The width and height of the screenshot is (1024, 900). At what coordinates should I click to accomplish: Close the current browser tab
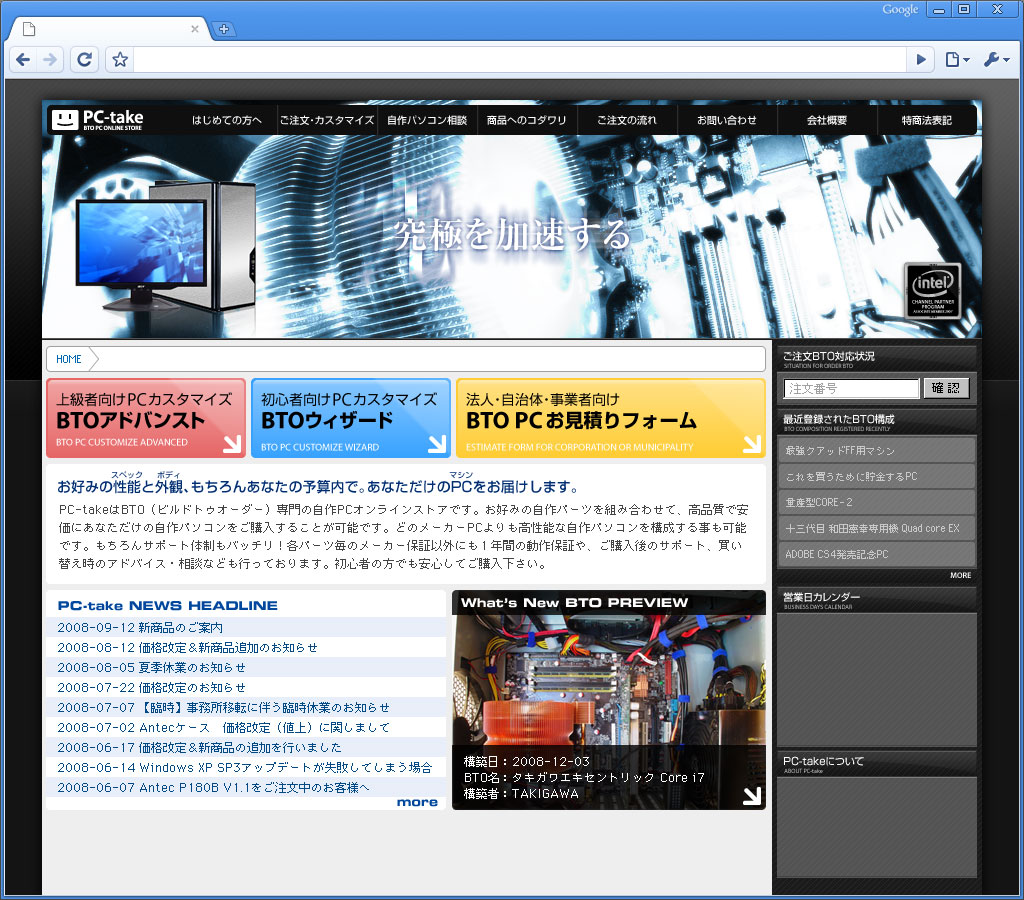pyautogui.click(x=195, y=29)
